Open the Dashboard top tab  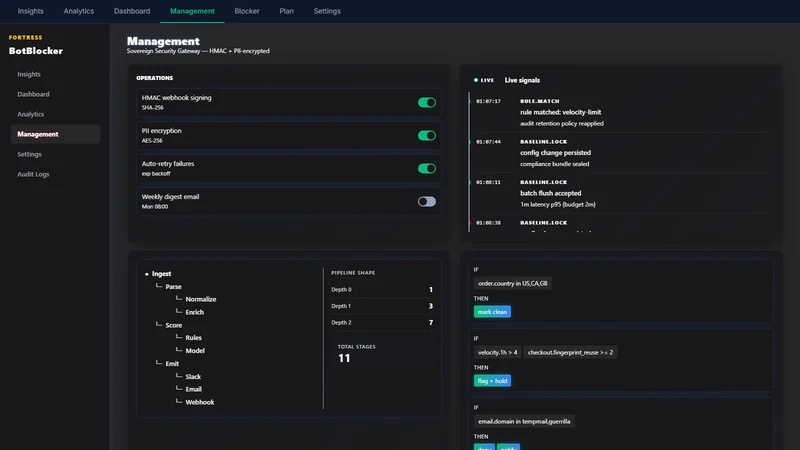[x=132, y=11]
